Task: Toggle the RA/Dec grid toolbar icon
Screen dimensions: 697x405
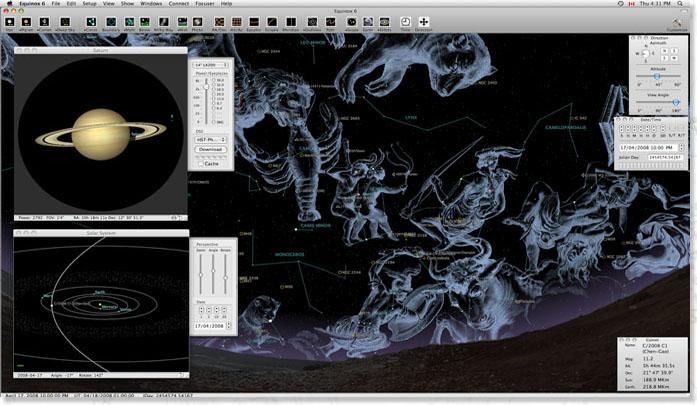Action: pyautogui.click(x=220, y=21)
